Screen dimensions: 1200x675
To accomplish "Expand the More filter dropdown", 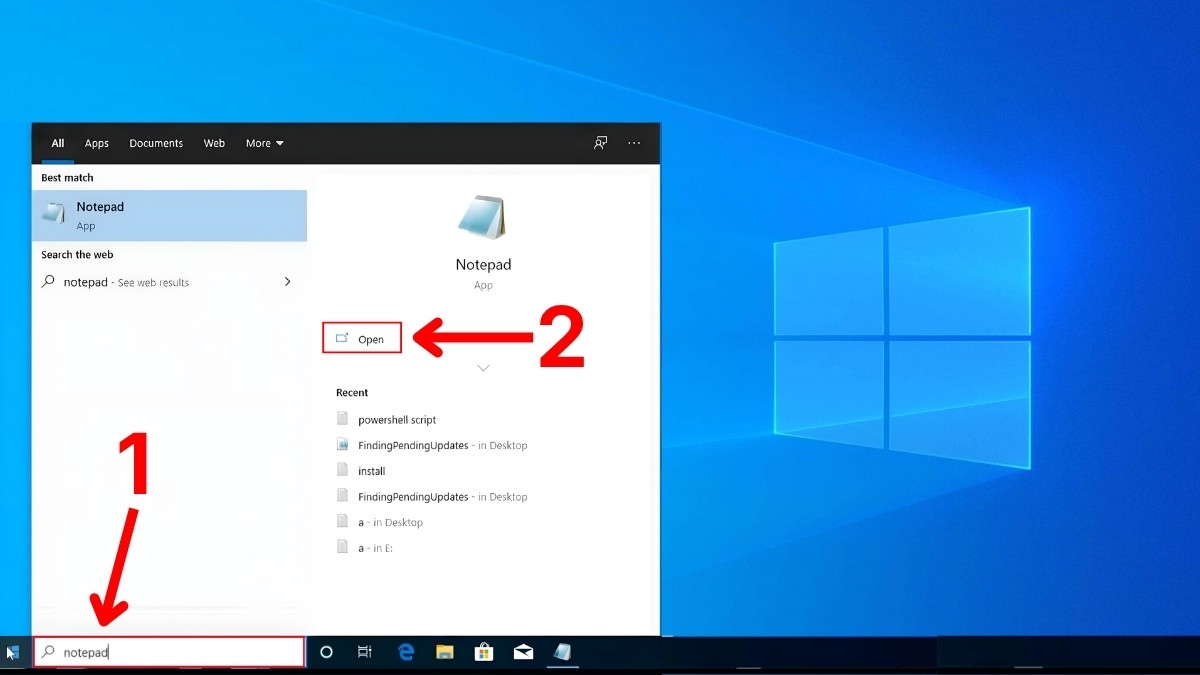I will [265, 143].
